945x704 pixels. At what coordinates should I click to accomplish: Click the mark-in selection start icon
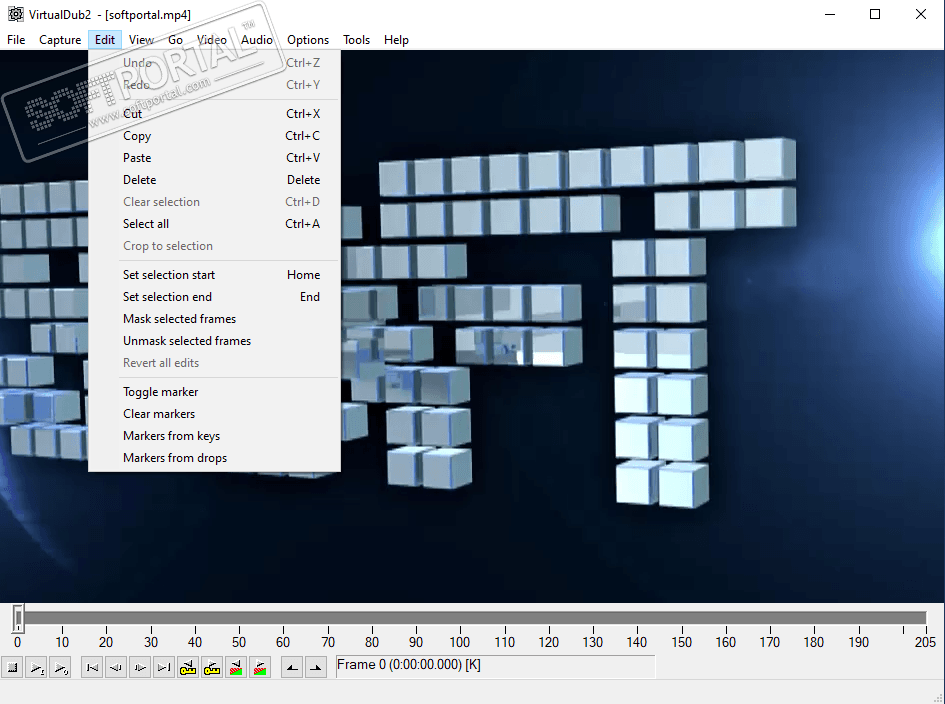coord(292,667)
